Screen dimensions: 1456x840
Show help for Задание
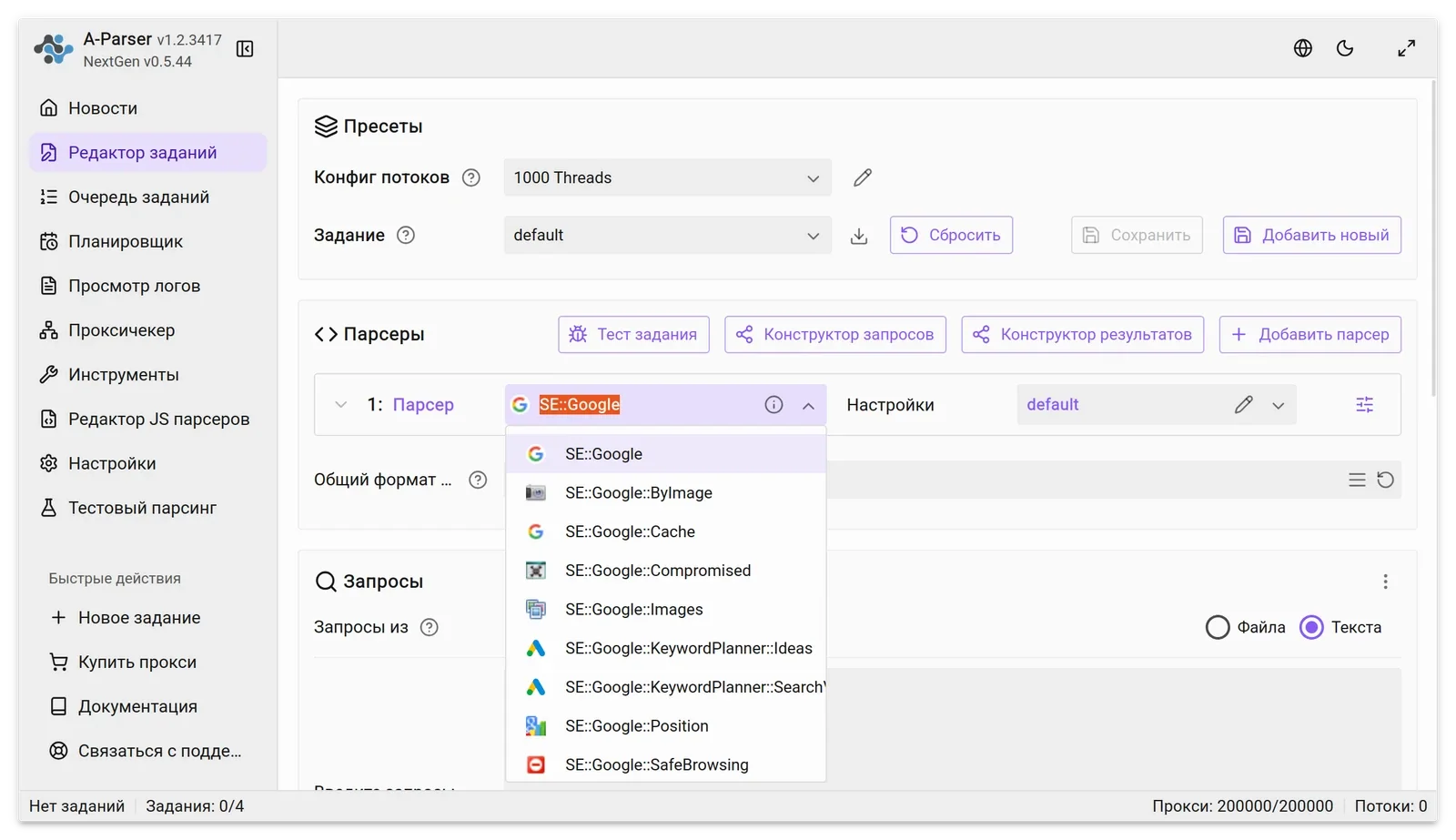pyautogui.click(x=406, y=235)
